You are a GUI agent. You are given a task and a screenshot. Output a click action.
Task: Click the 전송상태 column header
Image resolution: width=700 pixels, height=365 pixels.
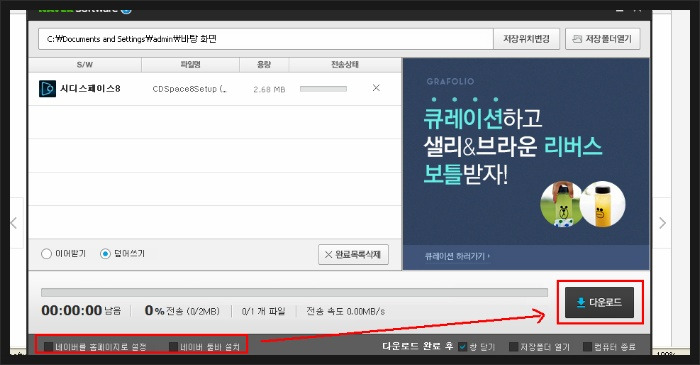(x=345, y=65)
